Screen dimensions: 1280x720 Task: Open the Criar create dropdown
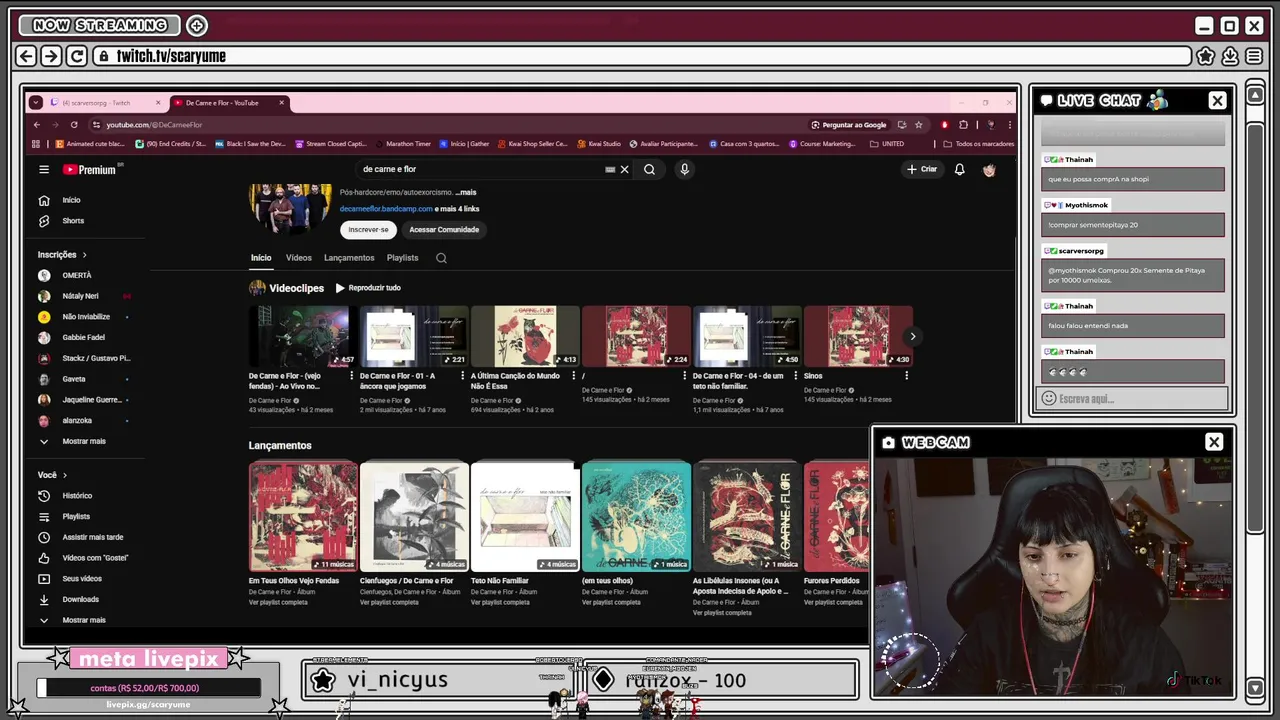pyautogui.click(x=922, y=170)
